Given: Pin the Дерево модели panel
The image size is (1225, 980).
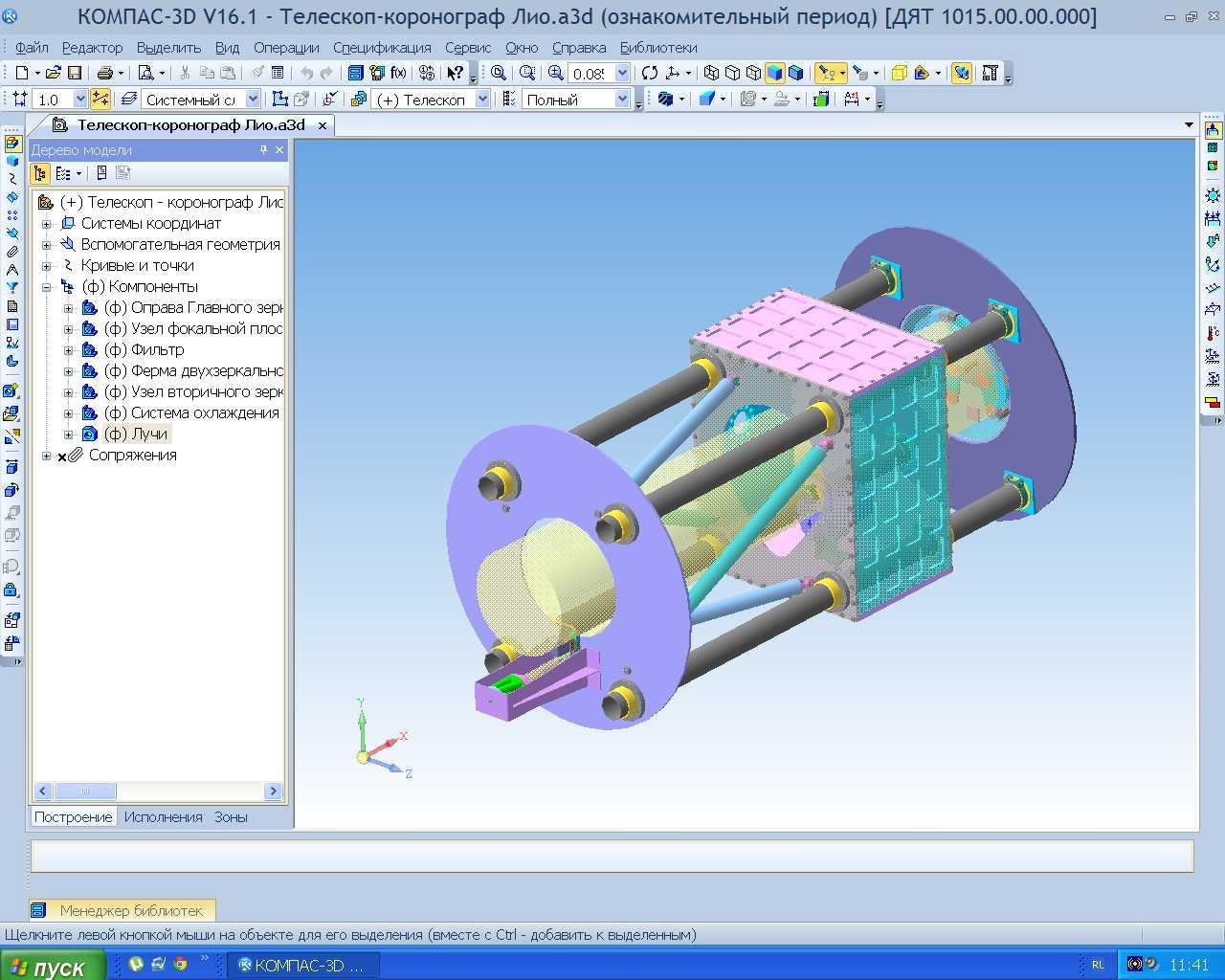Looking at the screenshot, I should coord(264,150).
